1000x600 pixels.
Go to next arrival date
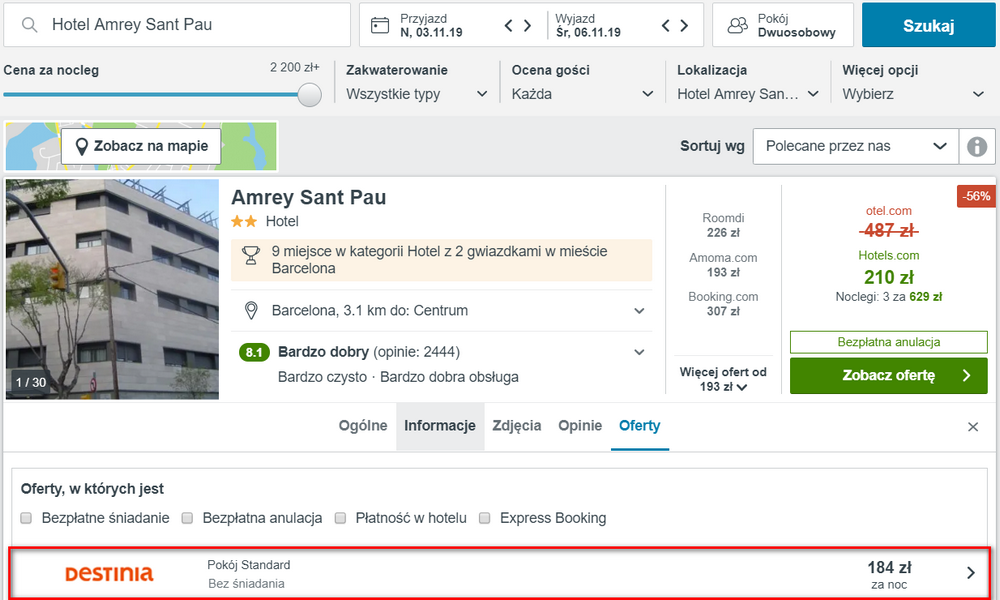click(x=527, y=26)
